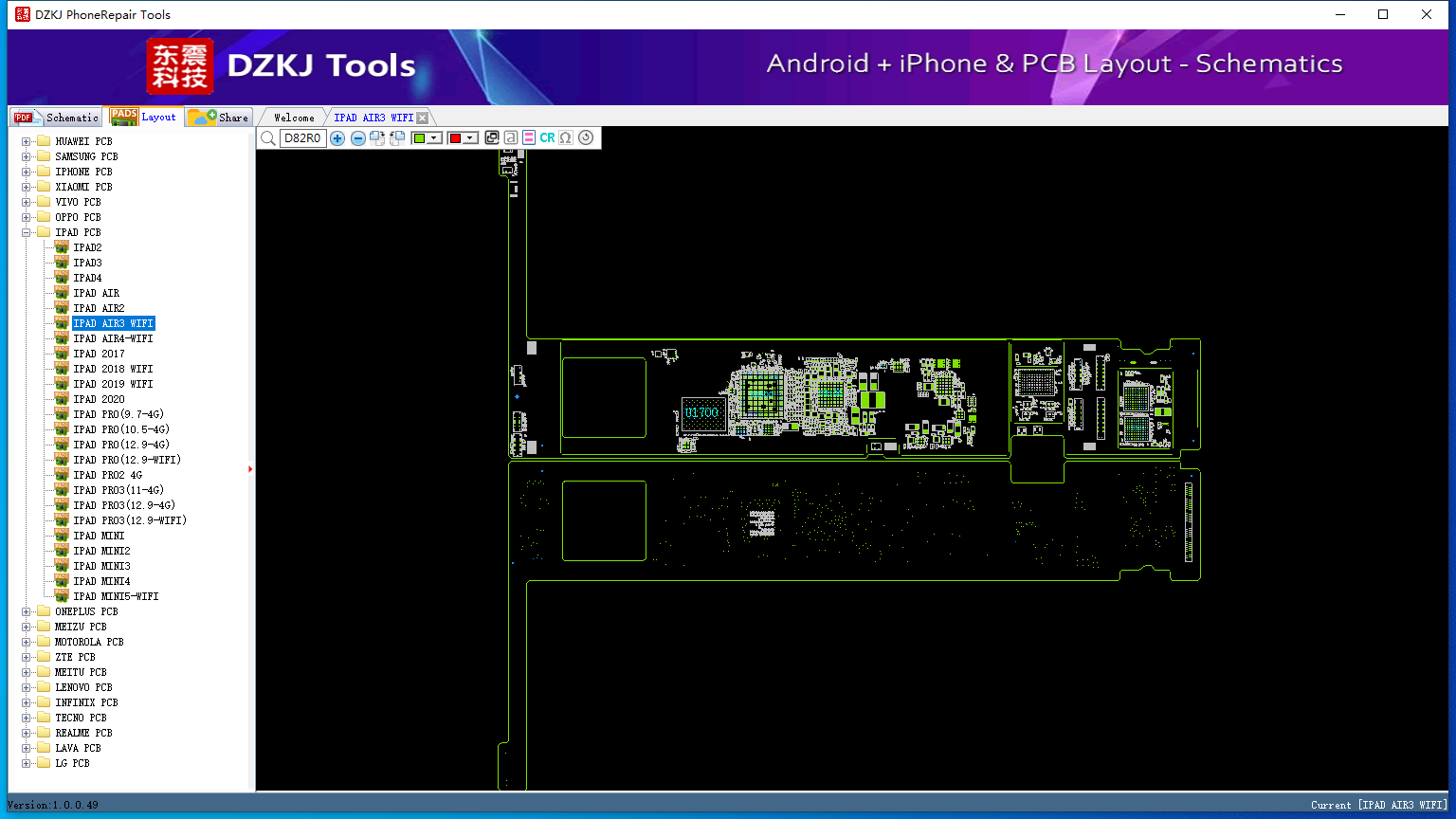Select IPAD AIR4-WIFI in the tree
Screen dimensions: 1456x819
113,338
